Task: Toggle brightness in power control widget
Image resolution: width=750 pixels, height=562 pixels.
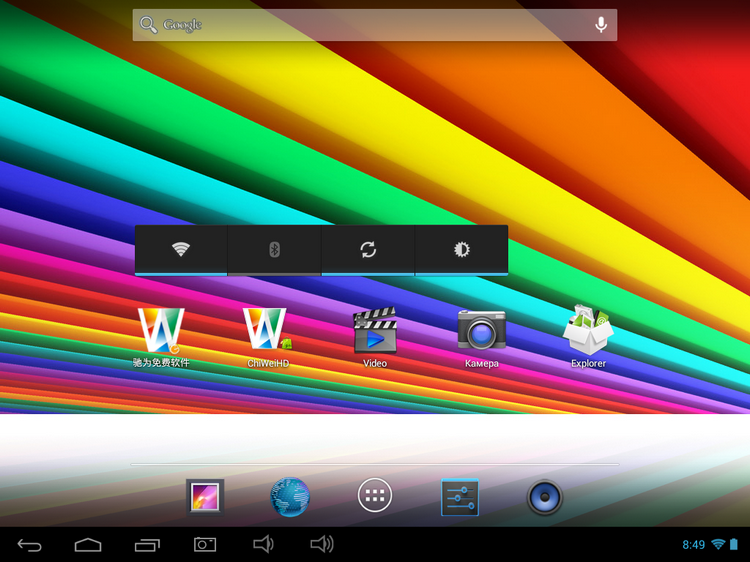Action: point(462,250)
